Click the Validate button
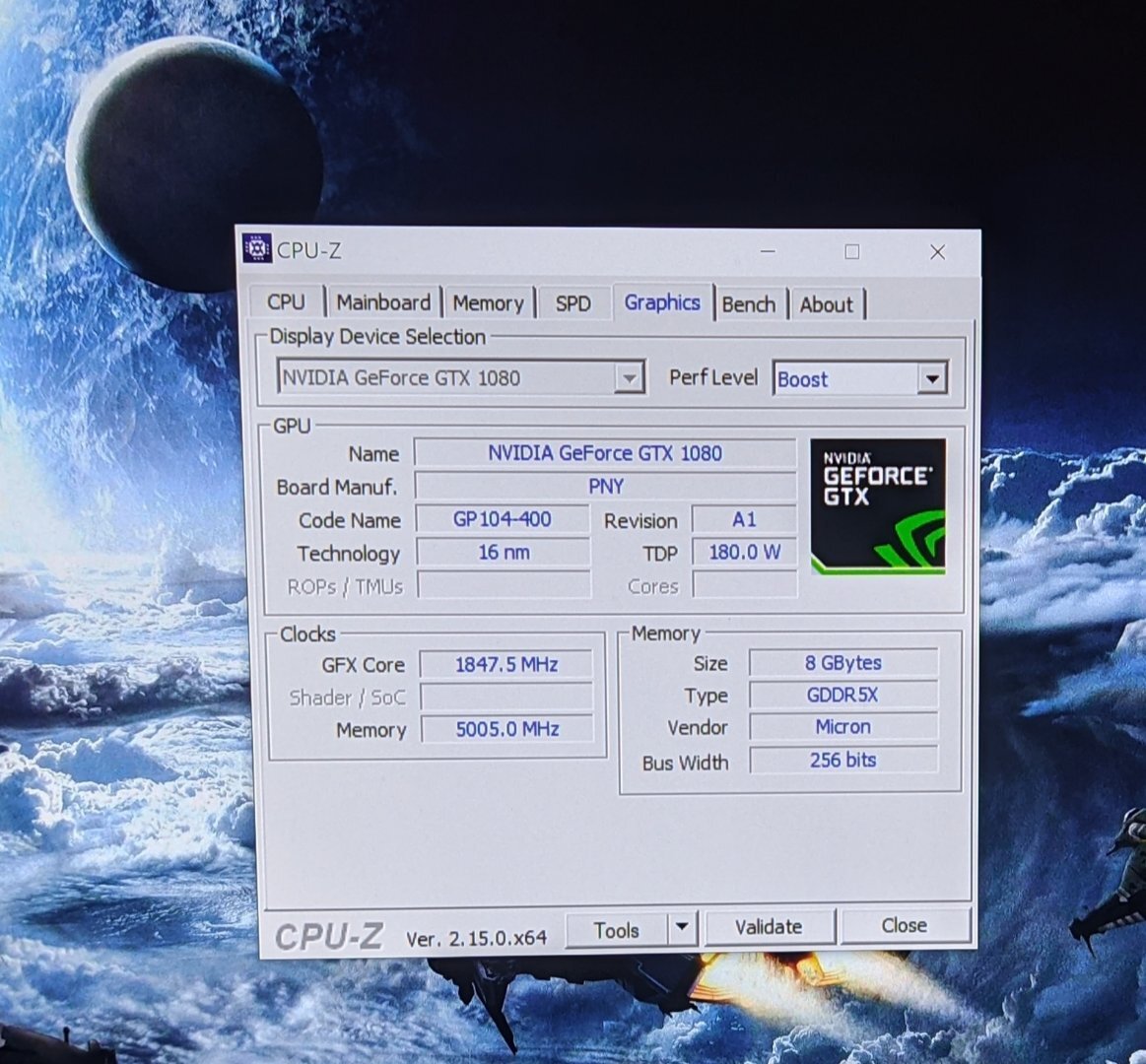This screenshot has width=1146, height=1064. click(769, 927)
